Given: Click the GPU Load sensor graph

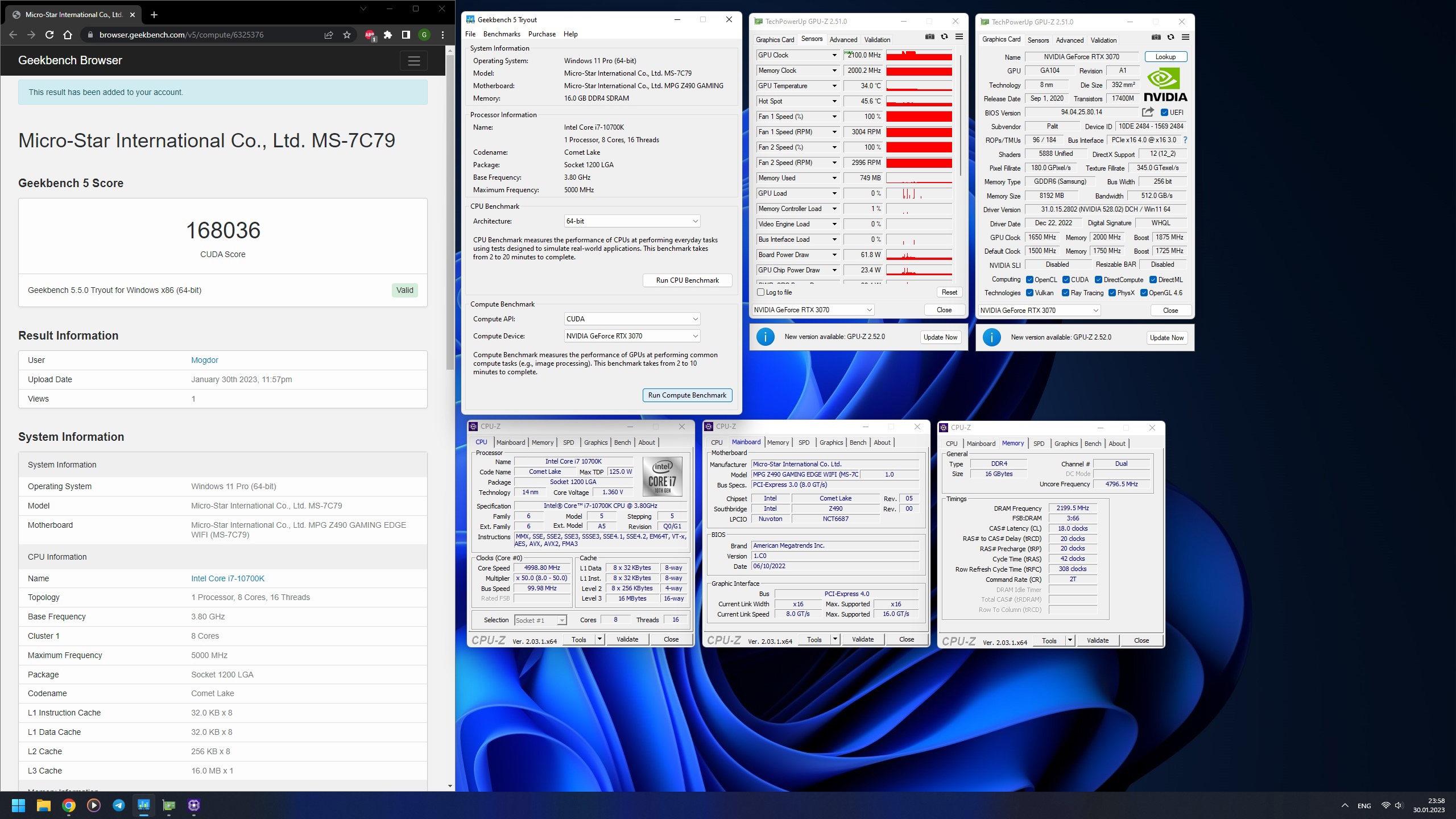Looking at the screenshot, I should (919, 193).
